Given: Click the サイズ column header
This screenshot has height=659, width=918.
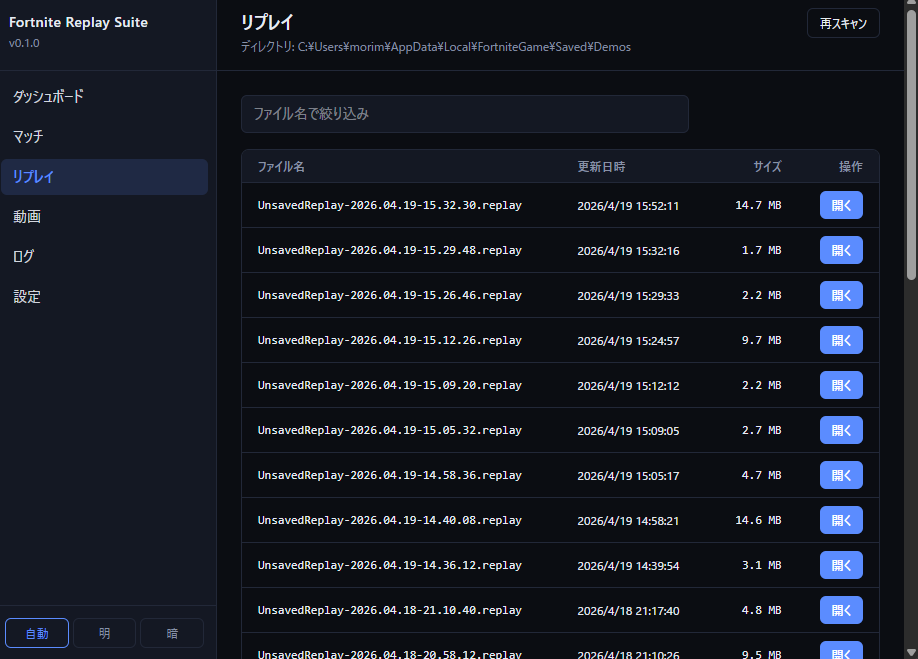Looking at the screenshot, I should click(x=767, y=167).
